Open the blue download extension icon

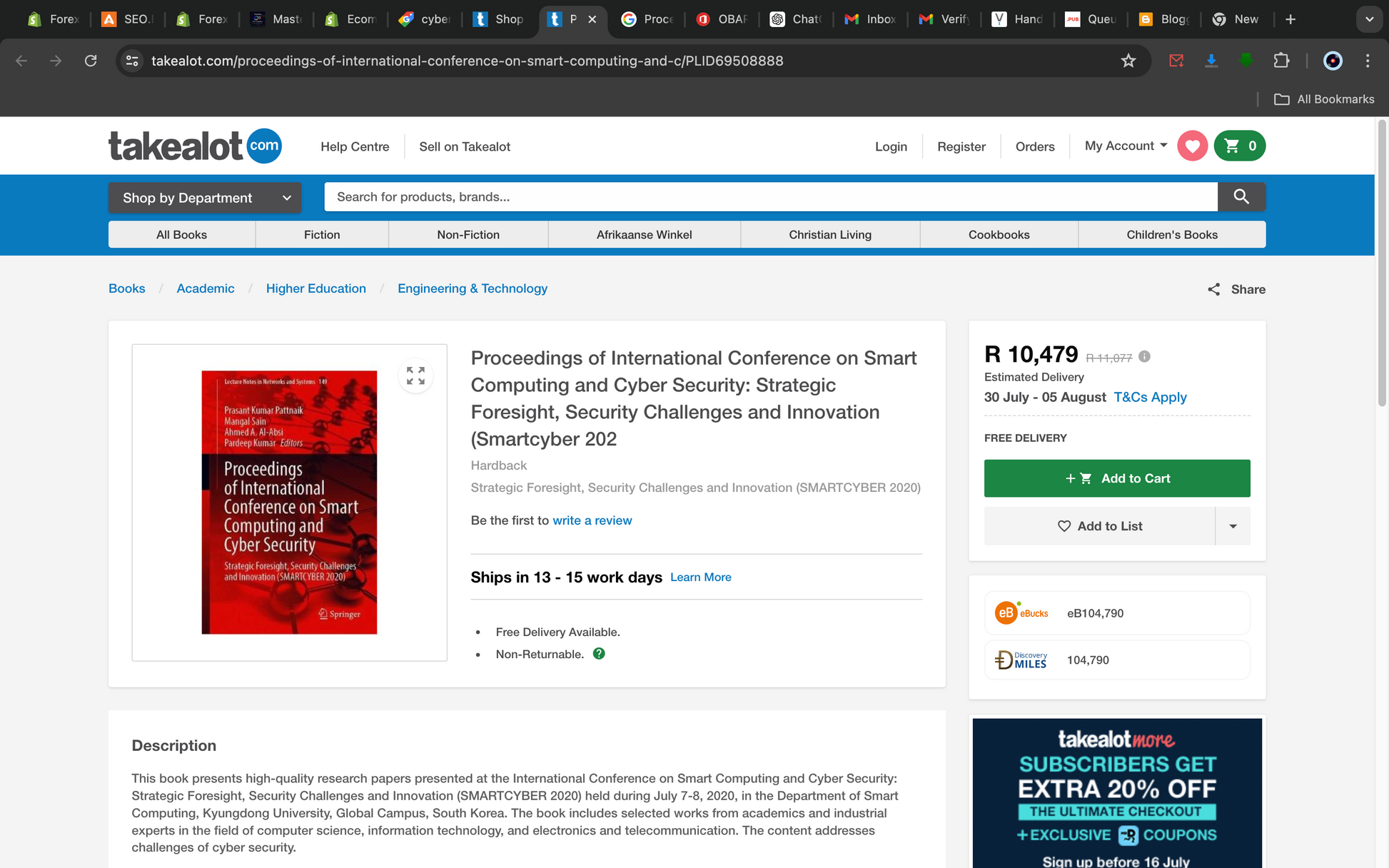[1211, 61]
